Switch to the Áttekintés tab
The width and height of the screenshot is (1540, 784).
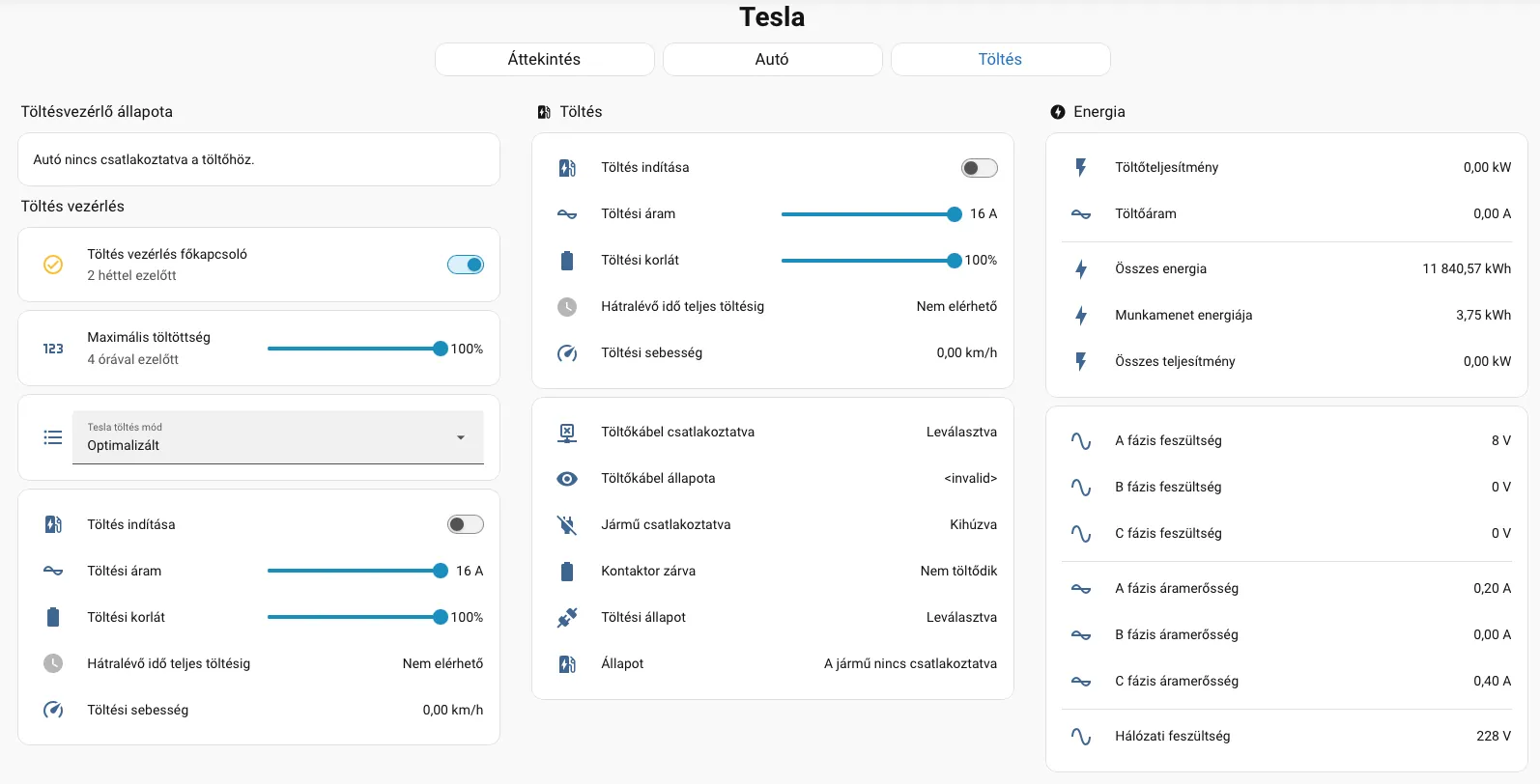pos(544,59)
